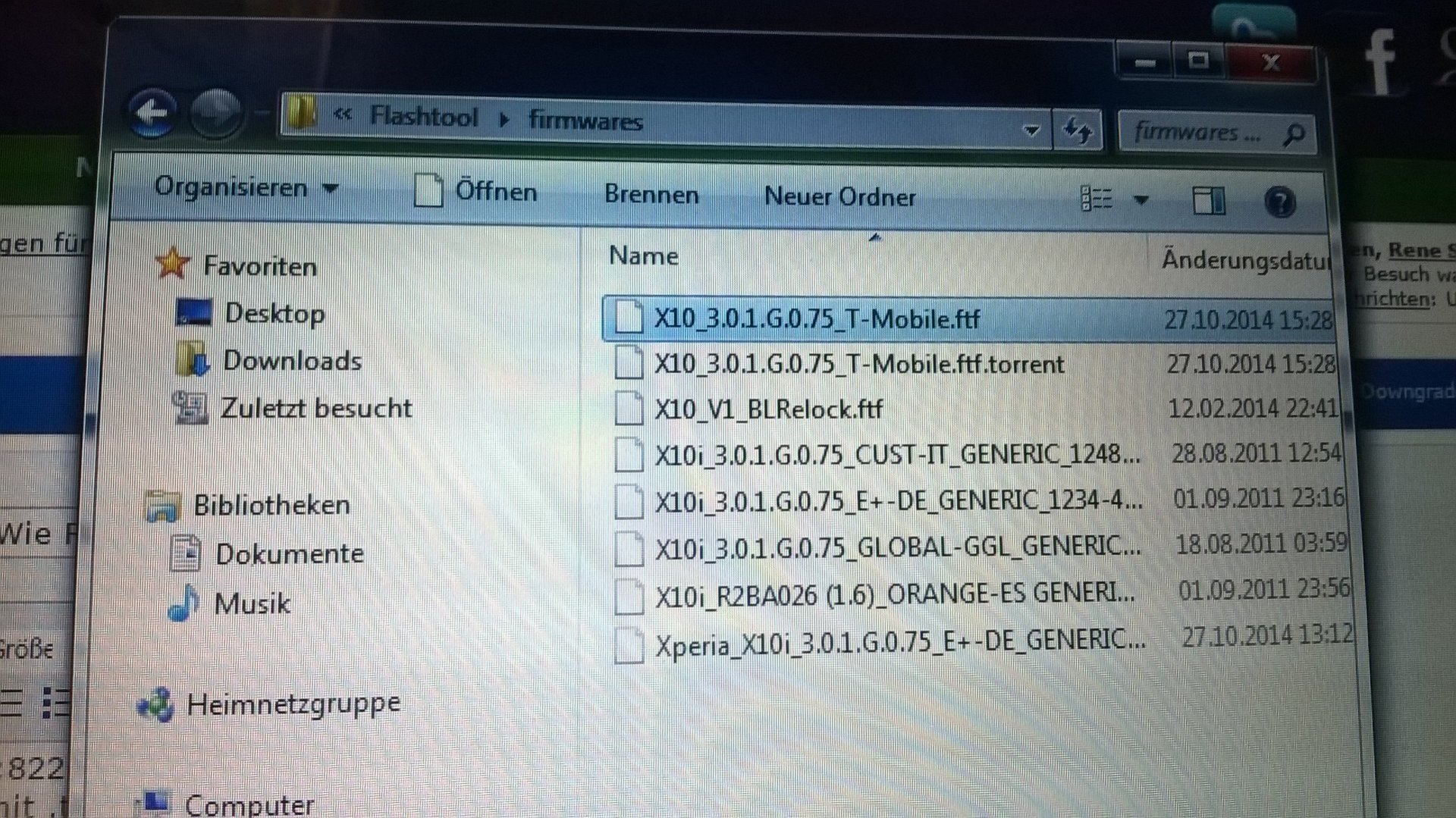The height and width of the screenshot is (818, 1456).
Task: Select Favoriten in navigation pane
Action: [259, 266]
